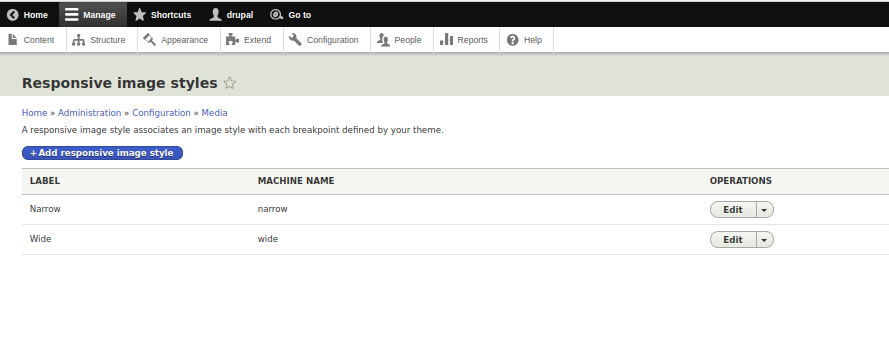889x360 pixels.
Task: Click the Responsive image styles page title
Action: [120, 83]
